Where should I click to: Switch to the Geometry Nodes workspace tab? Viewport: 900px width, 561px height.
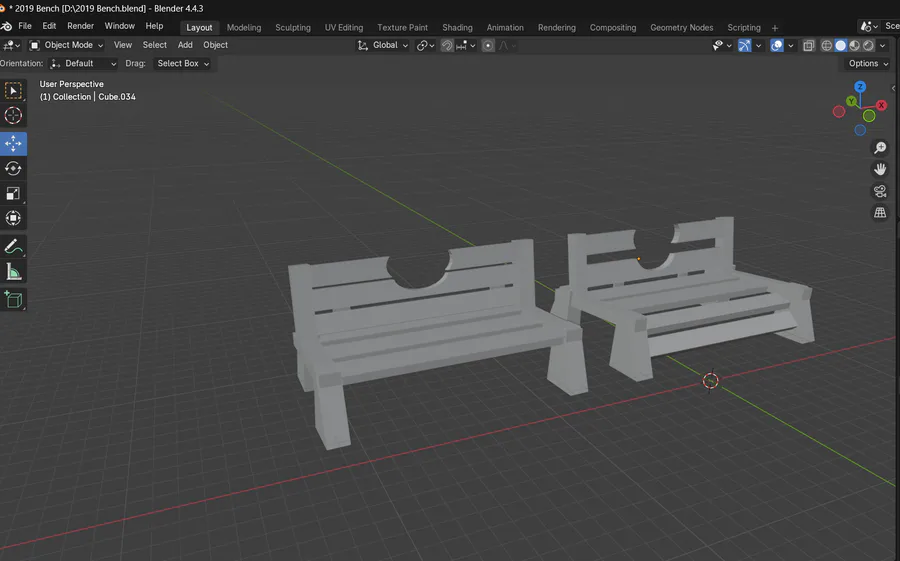tap(682, 28)
